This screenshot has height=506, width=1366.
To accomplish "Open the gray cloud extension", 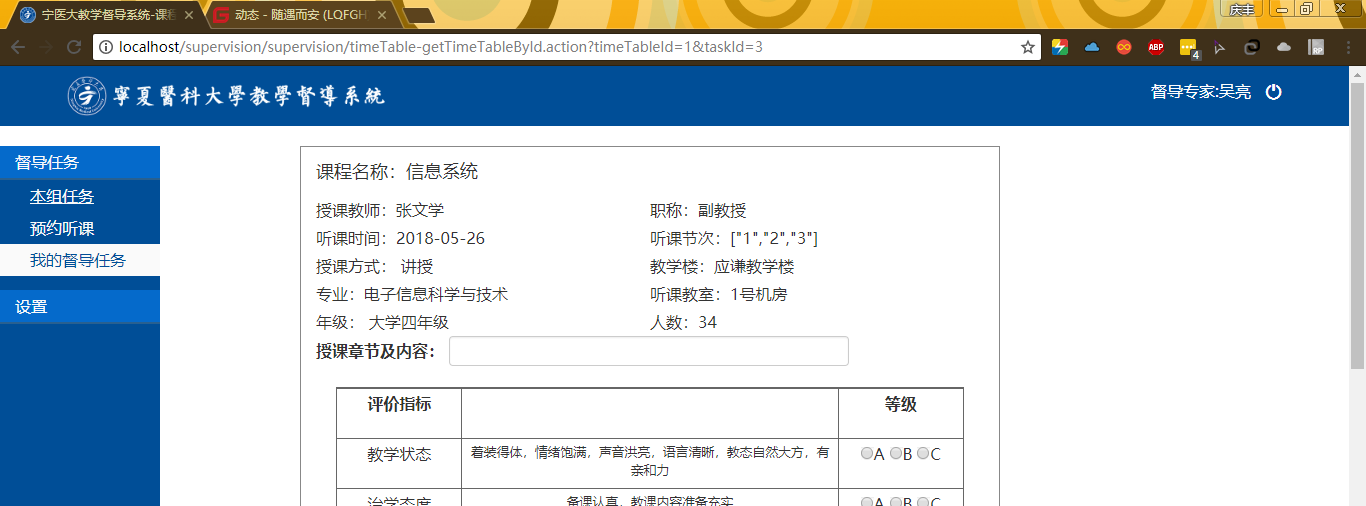I will [x=1284, y=47].
